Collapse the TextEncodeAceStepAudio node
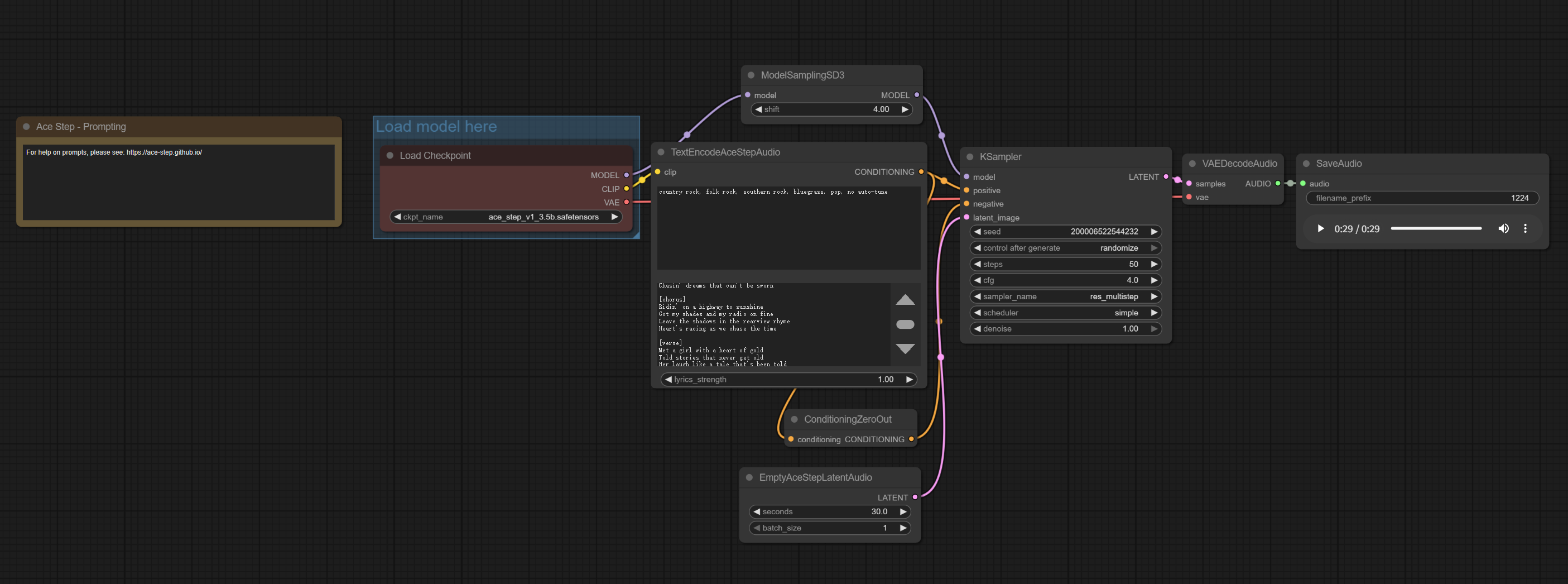The width and height of the screenshot is (1568, 584). pyautogui.click(x=661, y=152)
